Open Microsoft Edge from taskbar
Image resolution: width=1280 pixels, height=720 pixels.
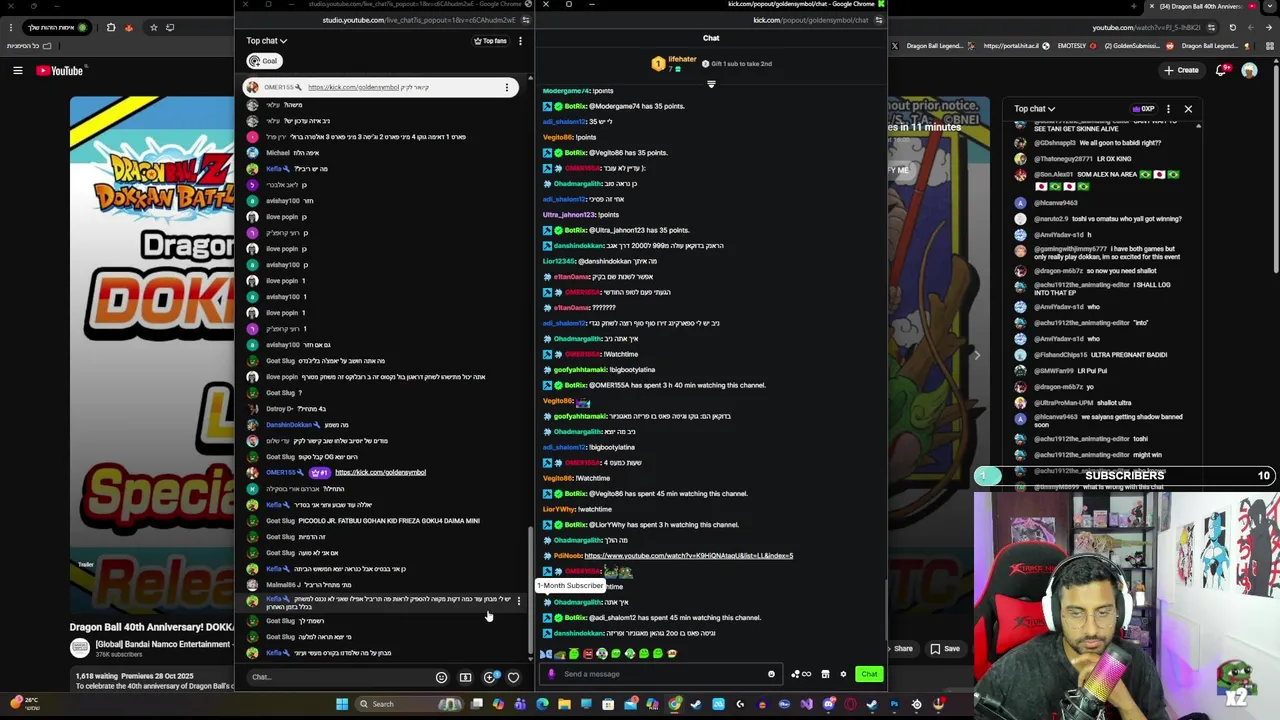click(542, 704)
